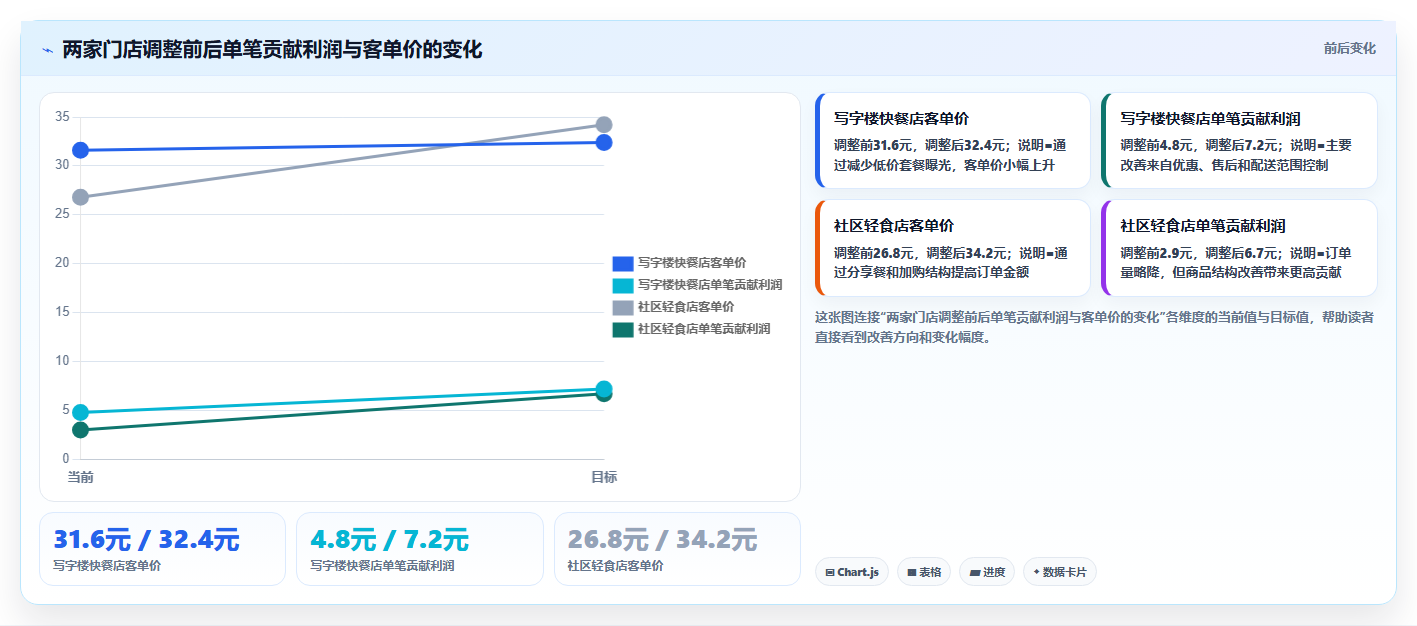Screen dimensions: 1417x626
Task: Click the 35 y-axis tick label
Action: pyautogui.click(x=62, y=117)
